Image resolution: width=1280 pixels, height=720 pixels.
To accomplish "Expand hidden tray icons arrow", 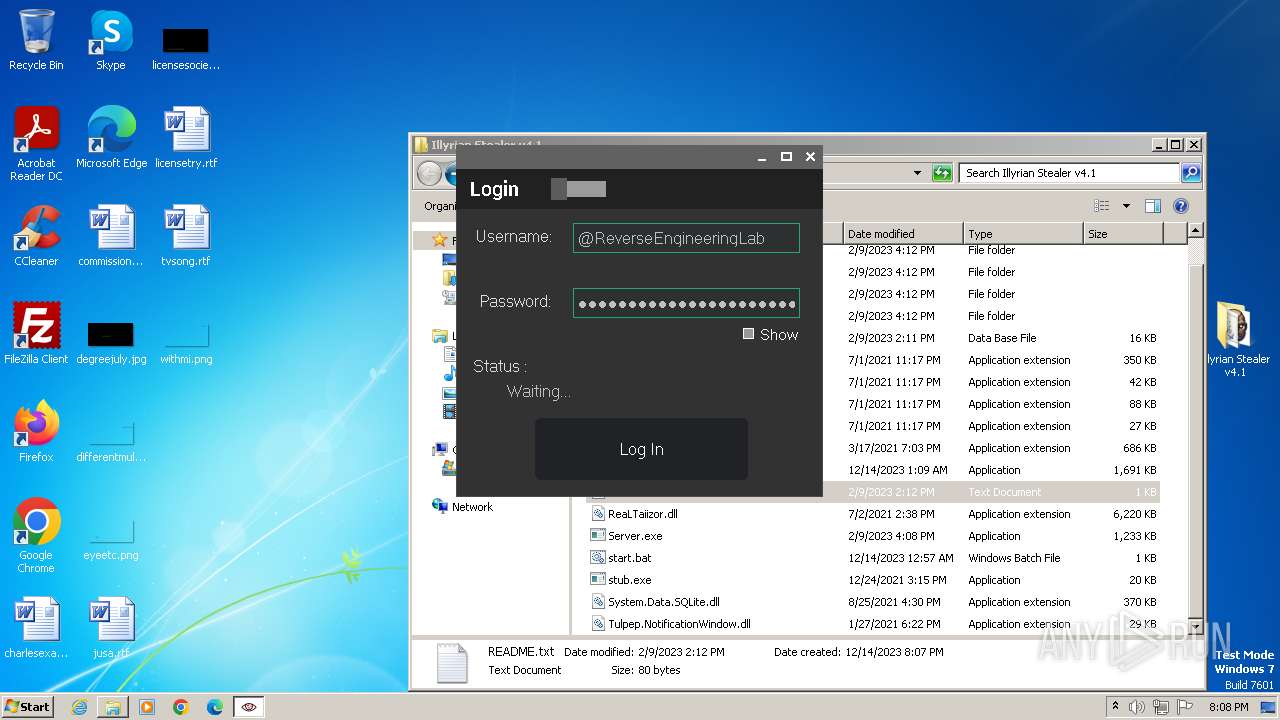I will click(x=1115, y=706).
